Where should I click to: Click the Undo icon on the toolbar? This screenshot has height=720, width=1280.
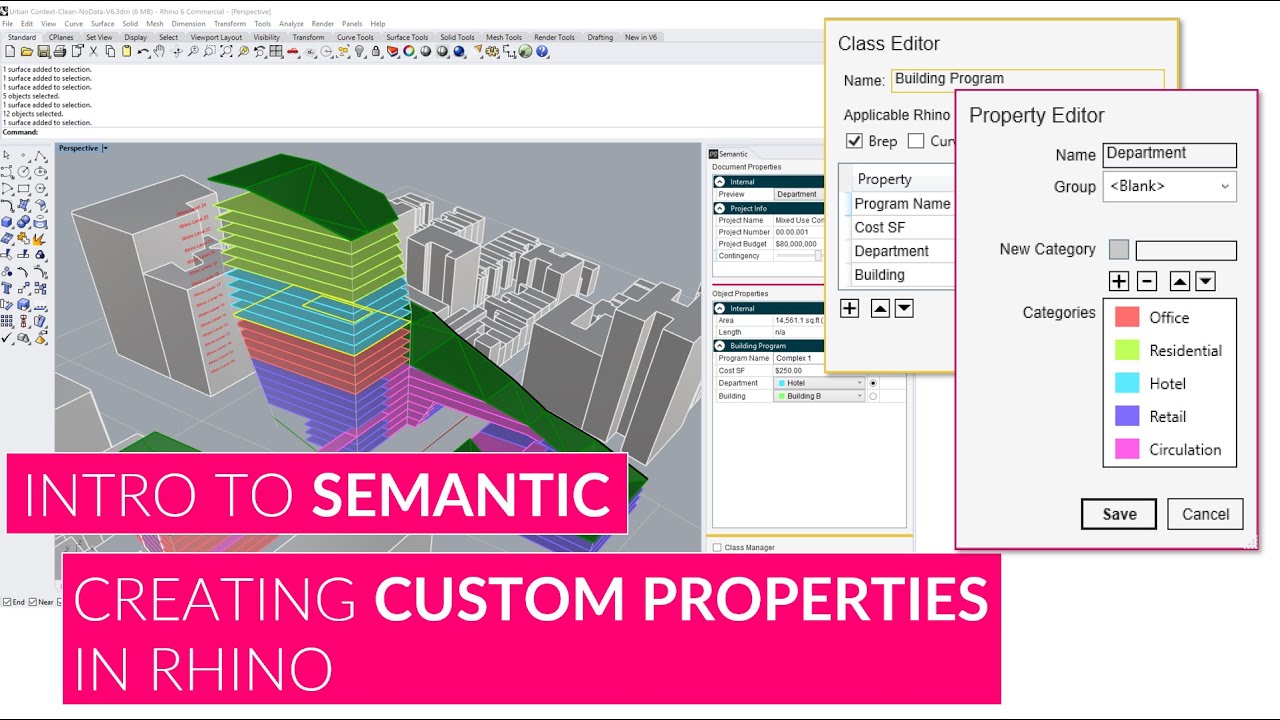pos(143,51)
